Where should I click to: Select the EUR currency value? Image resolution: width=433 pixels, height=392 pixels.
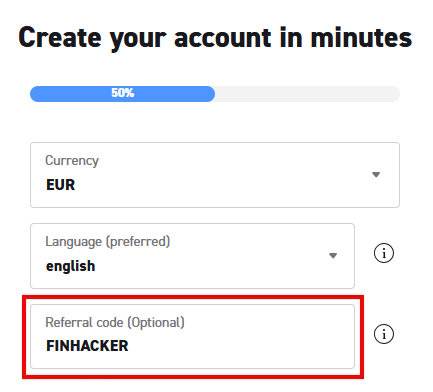click(x=61, y=185)
